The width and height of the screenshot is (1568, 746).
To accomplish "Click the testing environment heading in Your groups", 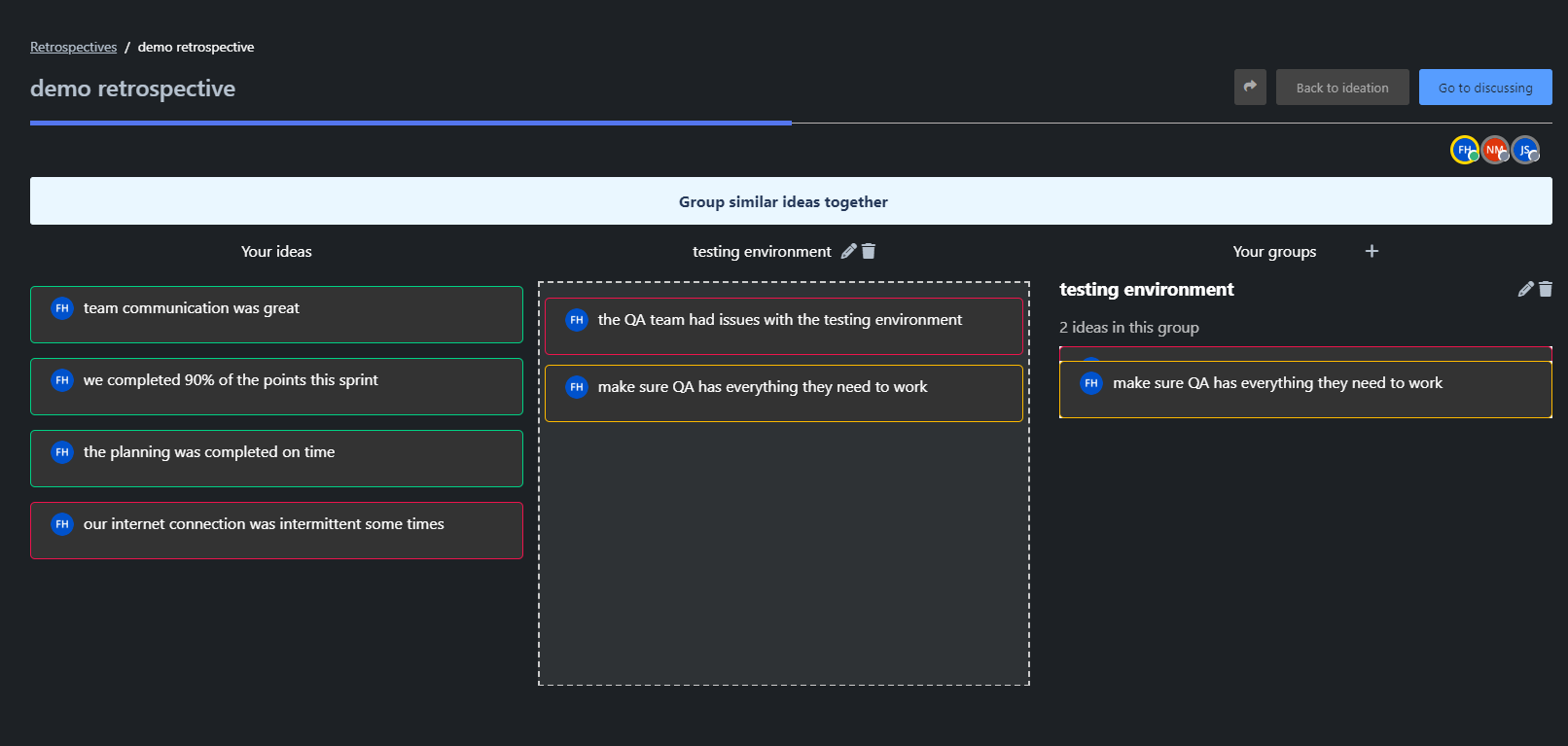I will (x=1146, y=290).
